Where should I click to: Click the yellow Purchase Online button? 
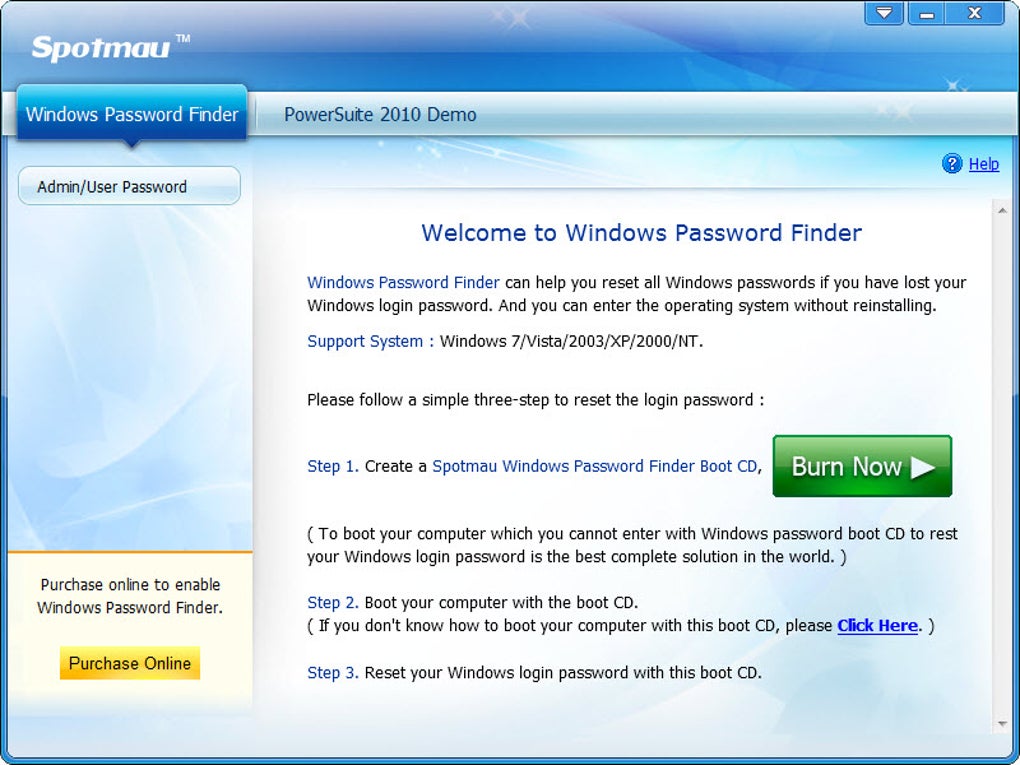click(129, 663)
